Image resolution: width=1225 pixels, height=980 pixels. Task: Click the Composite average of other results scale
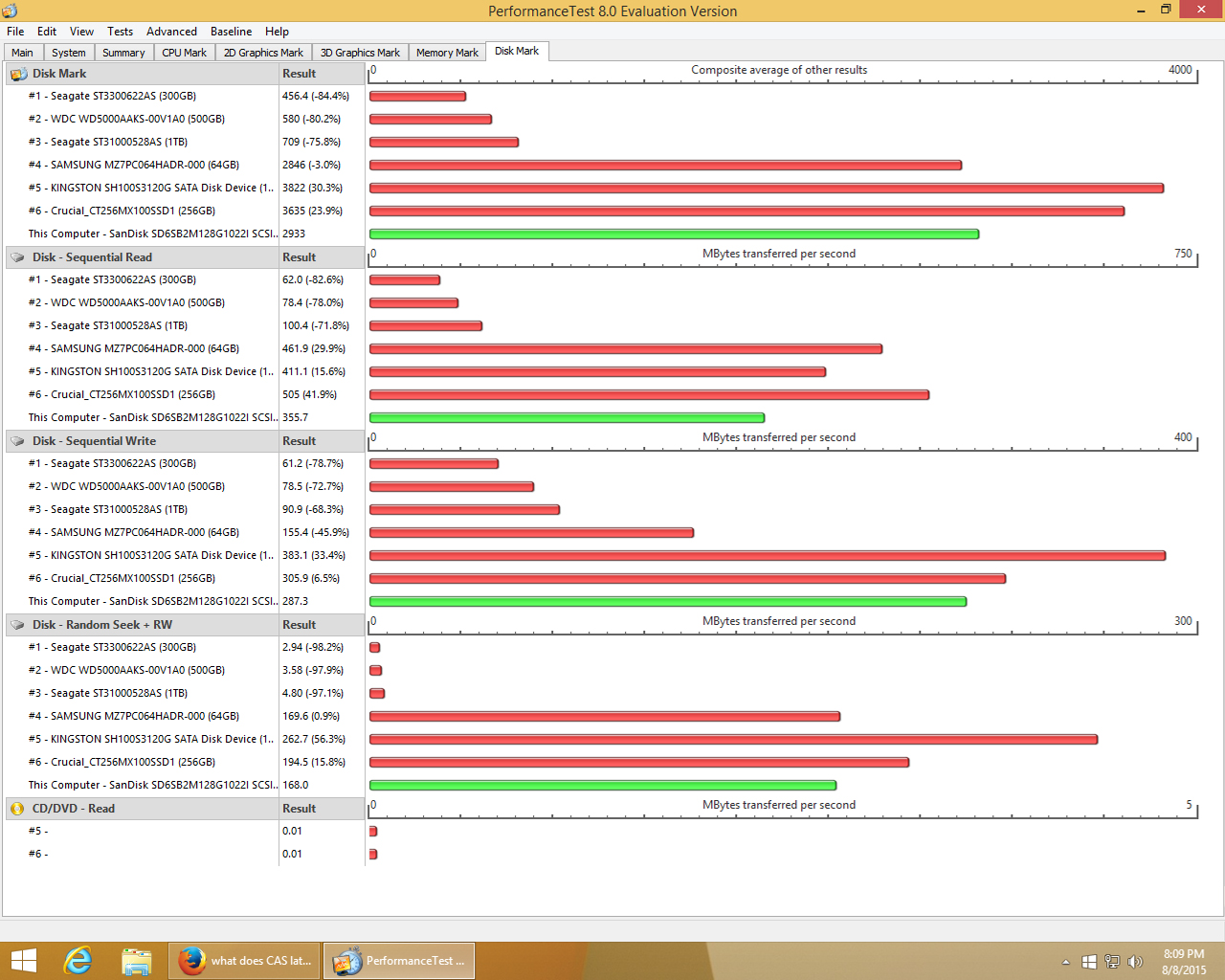click(783, 74)
